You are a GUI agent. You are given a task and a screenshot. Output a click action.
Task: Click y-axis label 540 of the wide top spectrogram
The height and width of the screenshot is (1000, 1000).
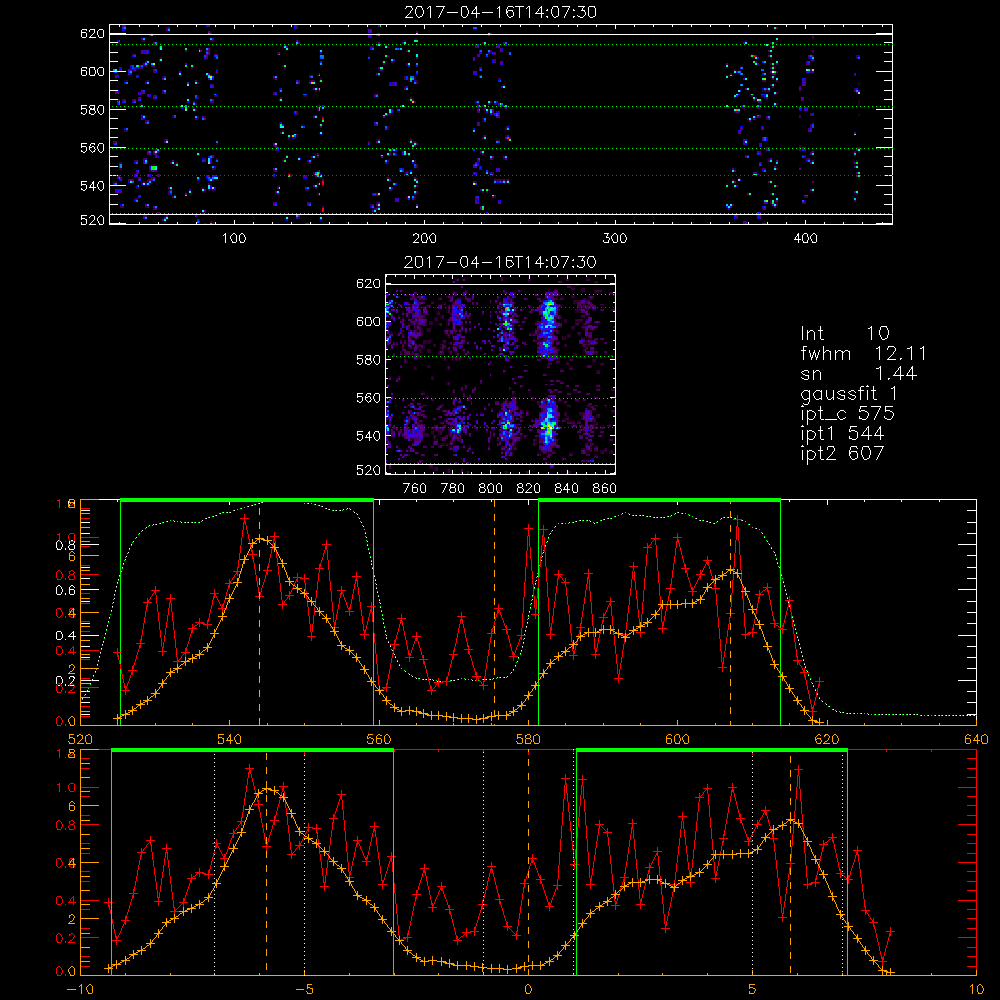tap(92, 186)
